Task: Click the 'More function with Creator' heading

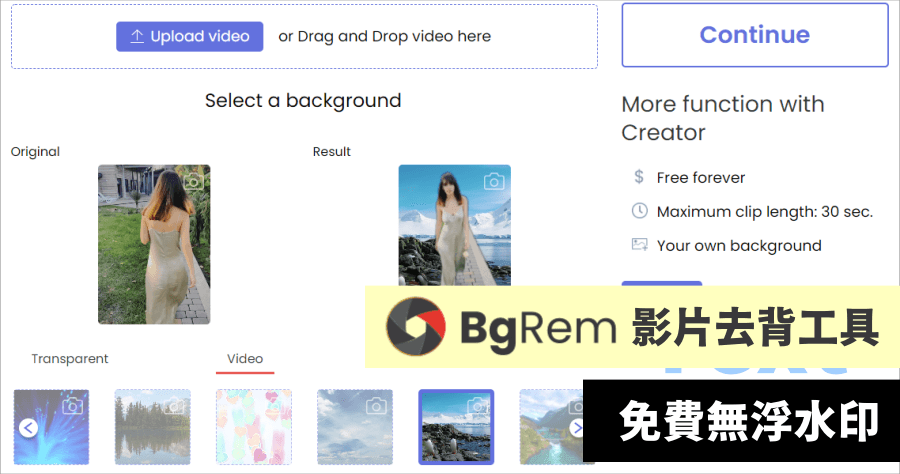Action: 723,118
